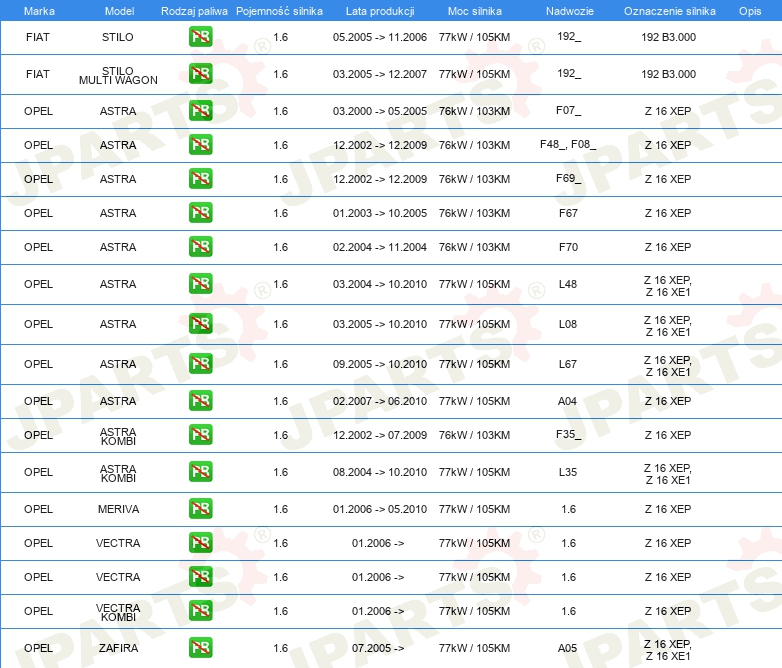The image size is (782, 668).
Task: Click the date range 03.2000 -> 05.2005
Action: click(380, 111)
